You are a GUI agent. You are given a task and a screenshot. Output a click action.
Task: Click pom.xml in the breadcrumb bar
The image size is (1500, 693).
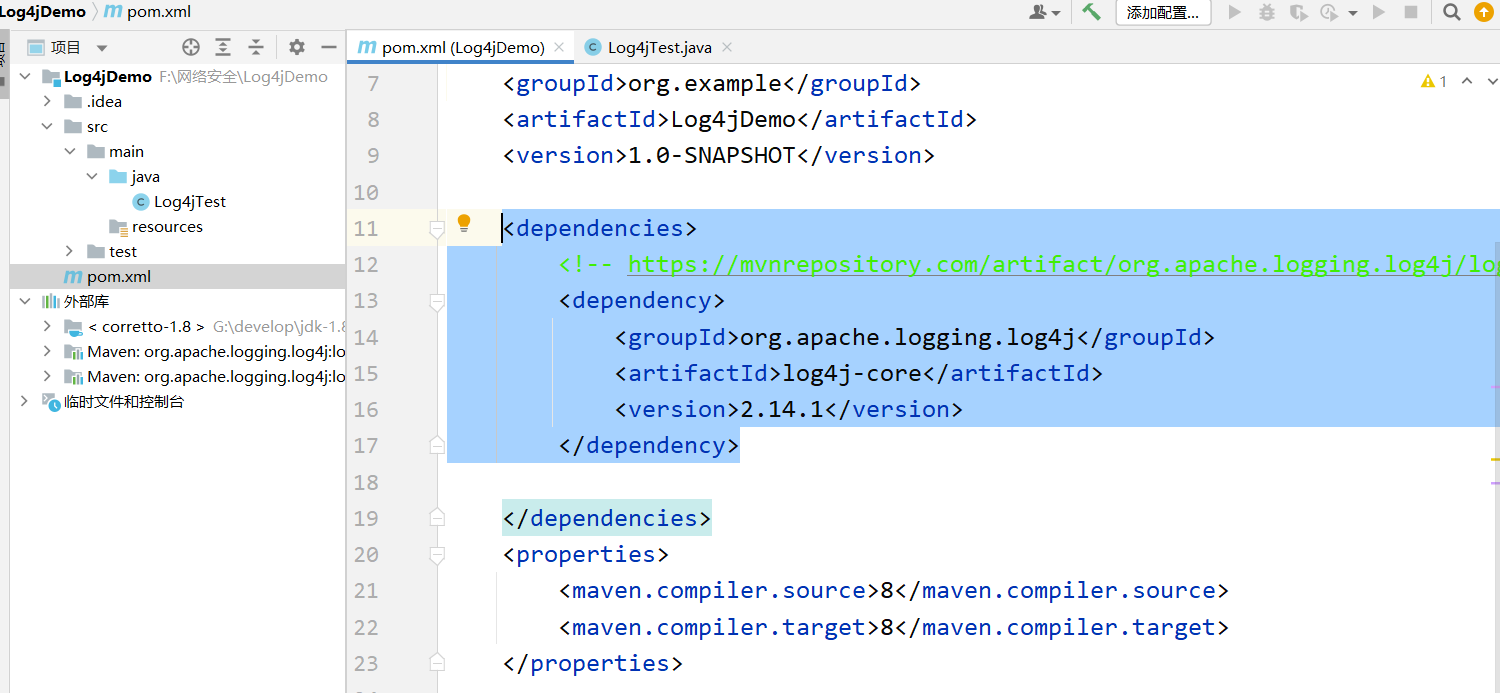148,12
